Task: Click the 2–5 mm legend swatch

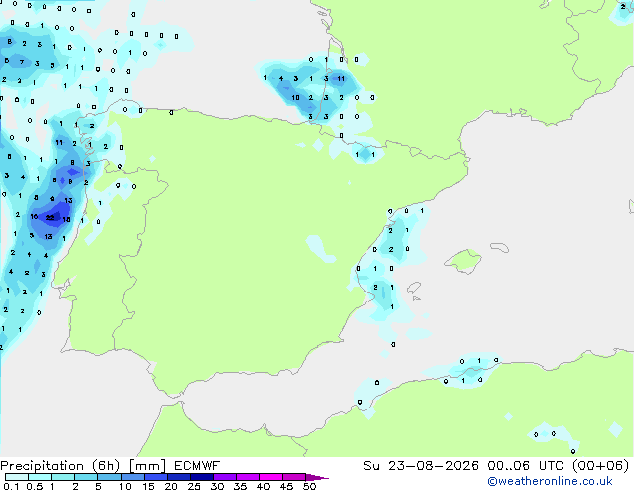Action: pyautogui.click(x=86, y=477)
